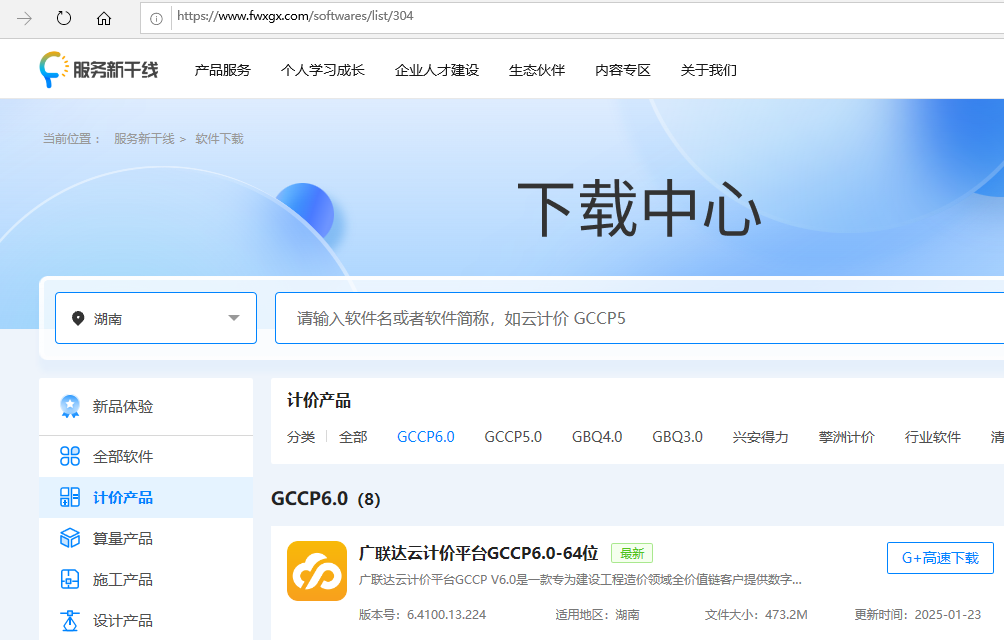Click the 算量产品 cube icon
This screenshot has height=640, width=1004.
coord(70,538)
